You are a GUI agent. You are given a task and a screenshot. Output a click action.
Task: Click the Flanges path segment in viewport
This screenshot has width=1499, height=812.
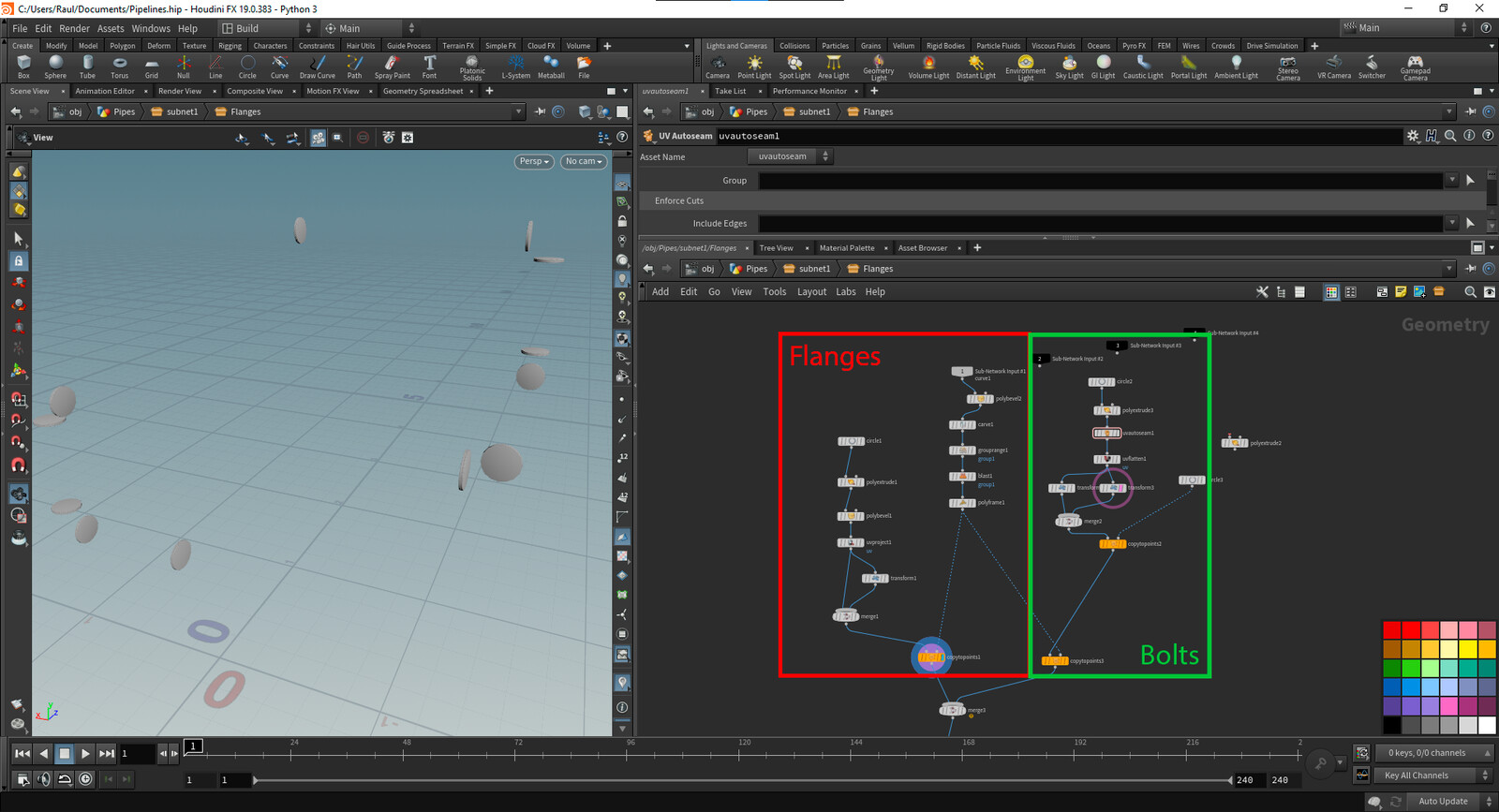tap(237, 111)
